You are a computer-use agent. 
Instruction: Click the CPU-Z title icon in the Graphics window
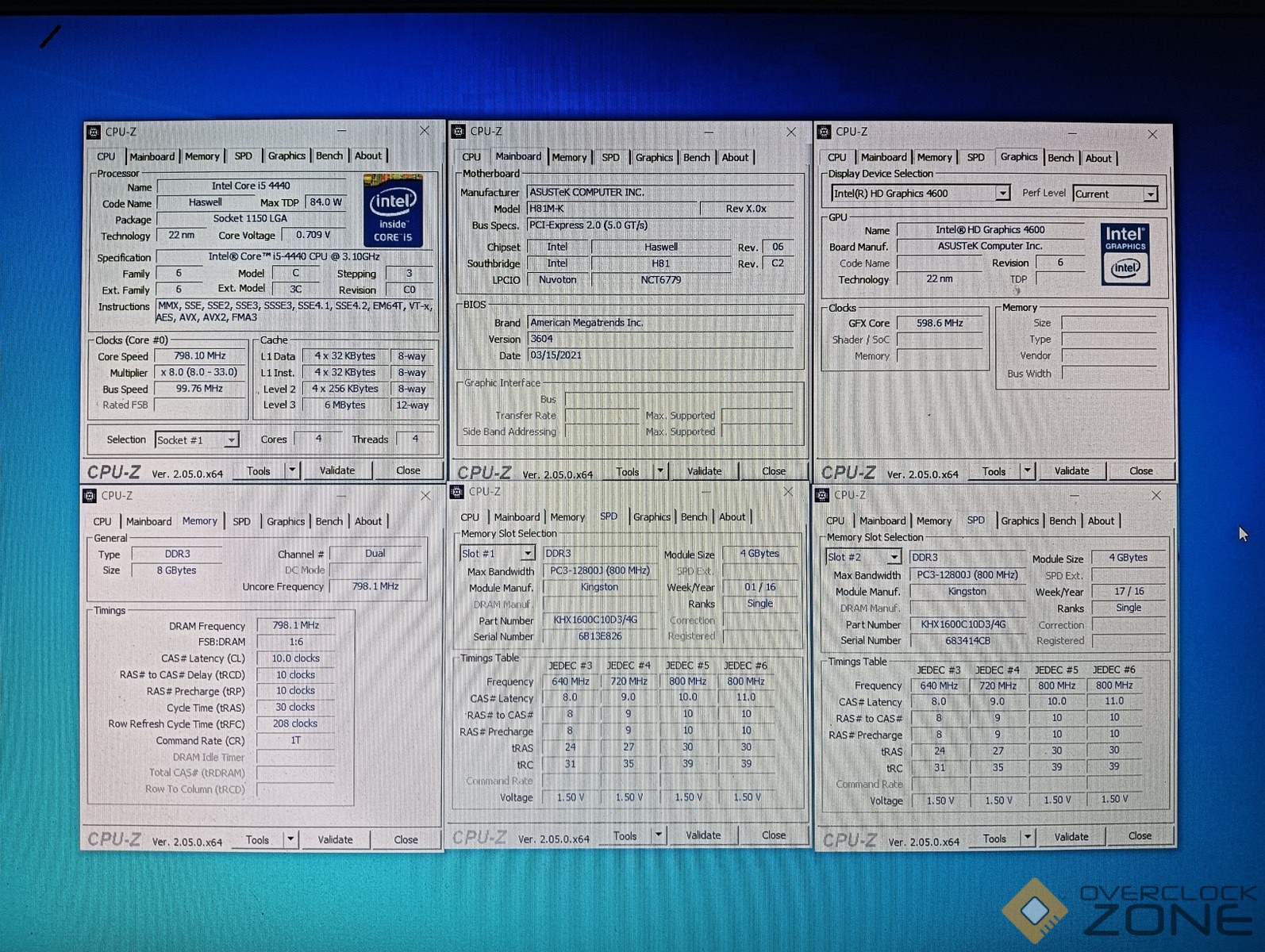(x=825, y=132)
